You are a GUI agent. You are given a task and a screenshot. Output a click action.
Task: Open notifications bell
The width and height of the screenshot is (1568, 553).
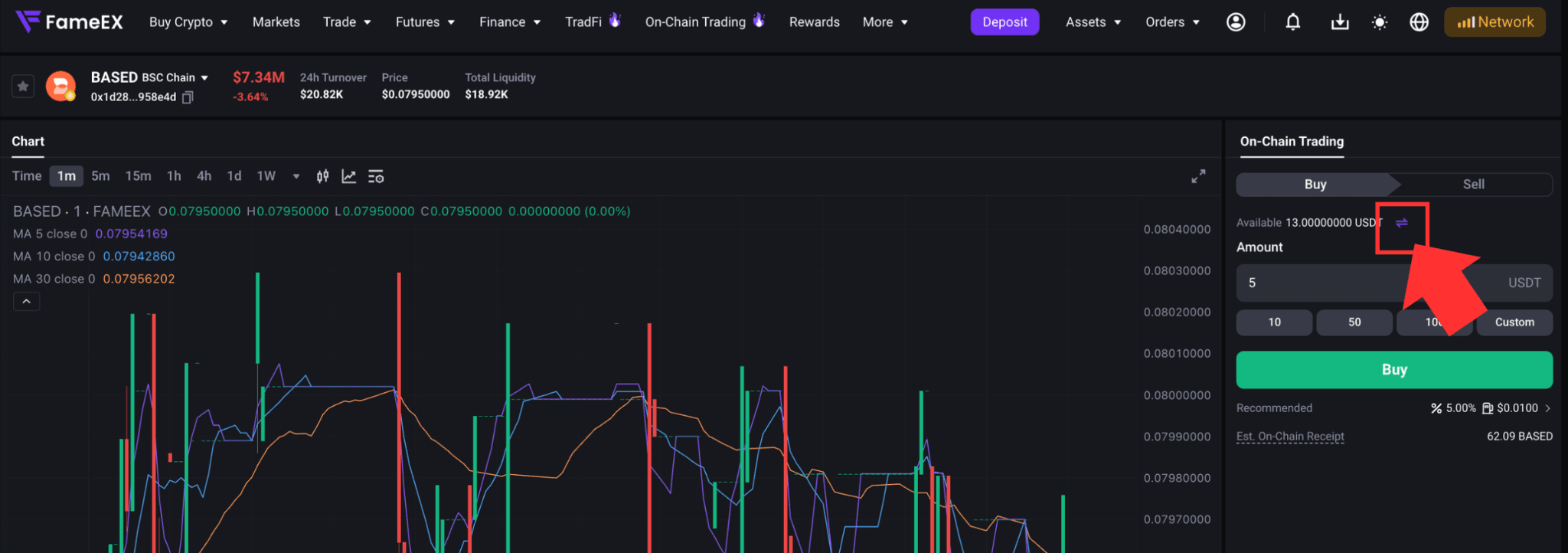(1293, 22)
